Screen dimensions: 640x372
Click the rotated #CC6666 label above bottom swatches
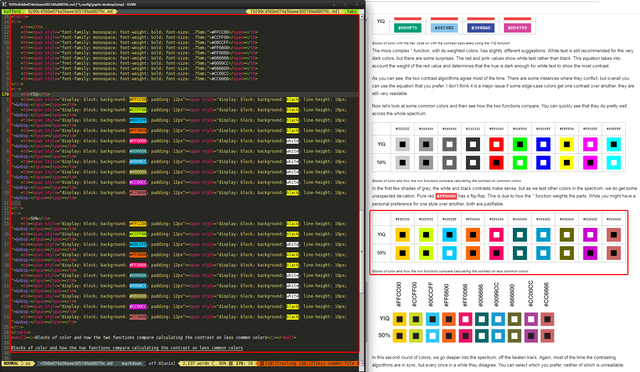coord(546,294)
